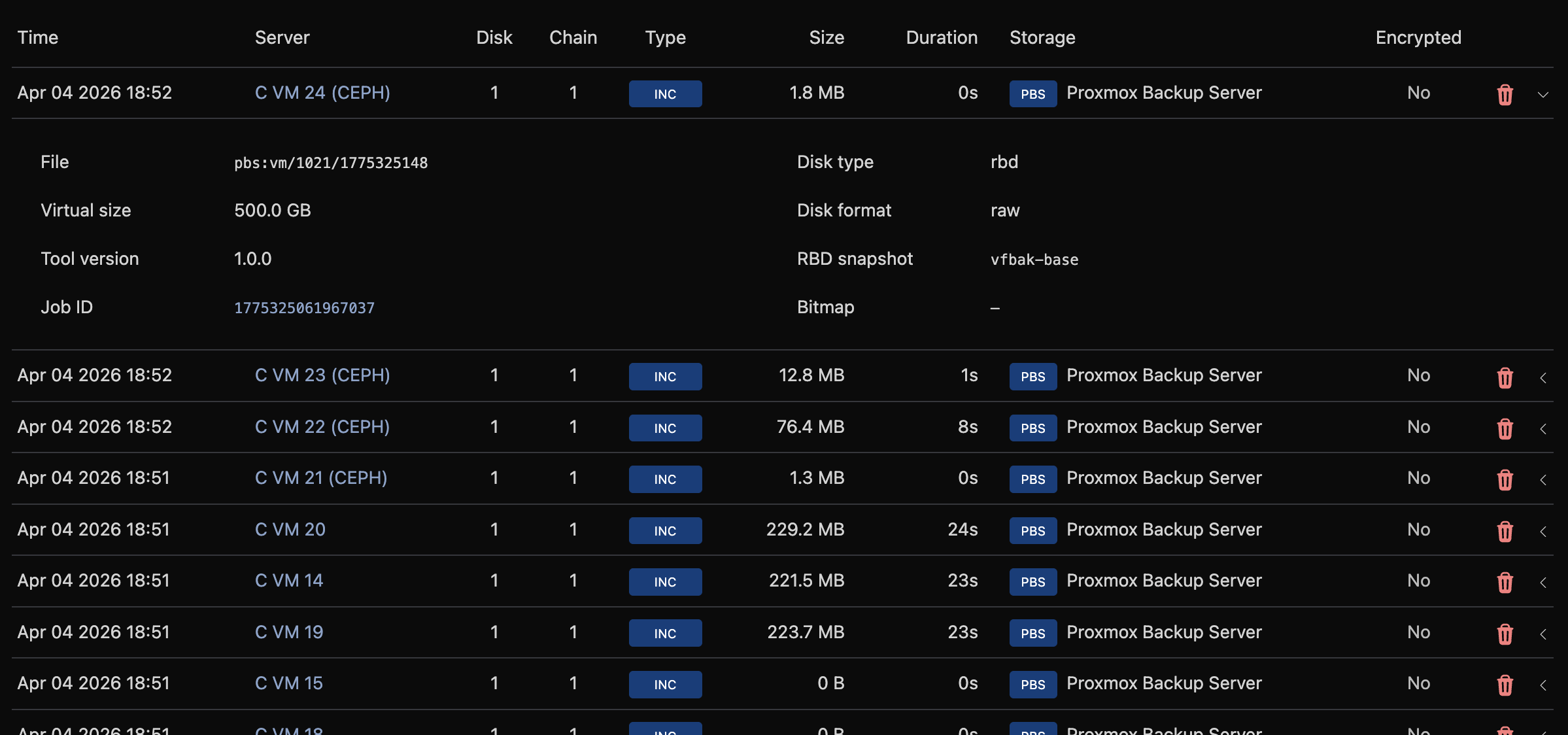The image size is (1568, 735).
Task: Click the PBS storage badge on C VM 24 row
Action: click(x=1032, y=94)
